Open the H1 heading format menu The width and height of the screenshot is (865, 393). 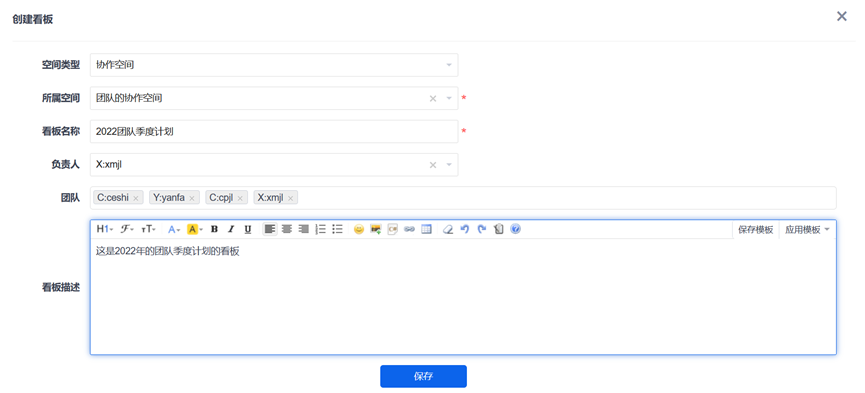pos(105,229)
